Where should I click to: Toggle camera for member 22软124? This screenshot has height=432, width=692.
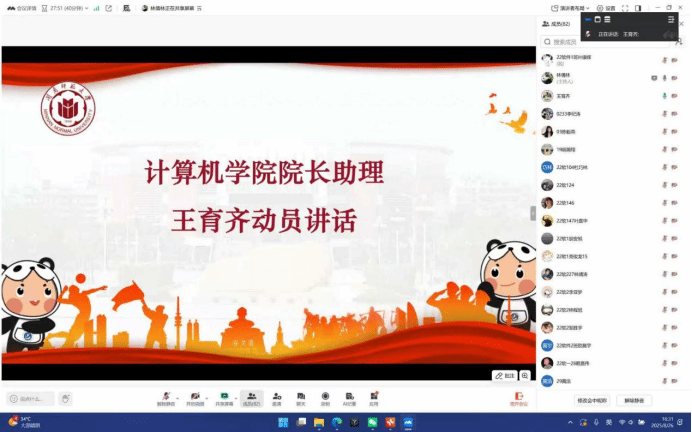click(675, 185)
